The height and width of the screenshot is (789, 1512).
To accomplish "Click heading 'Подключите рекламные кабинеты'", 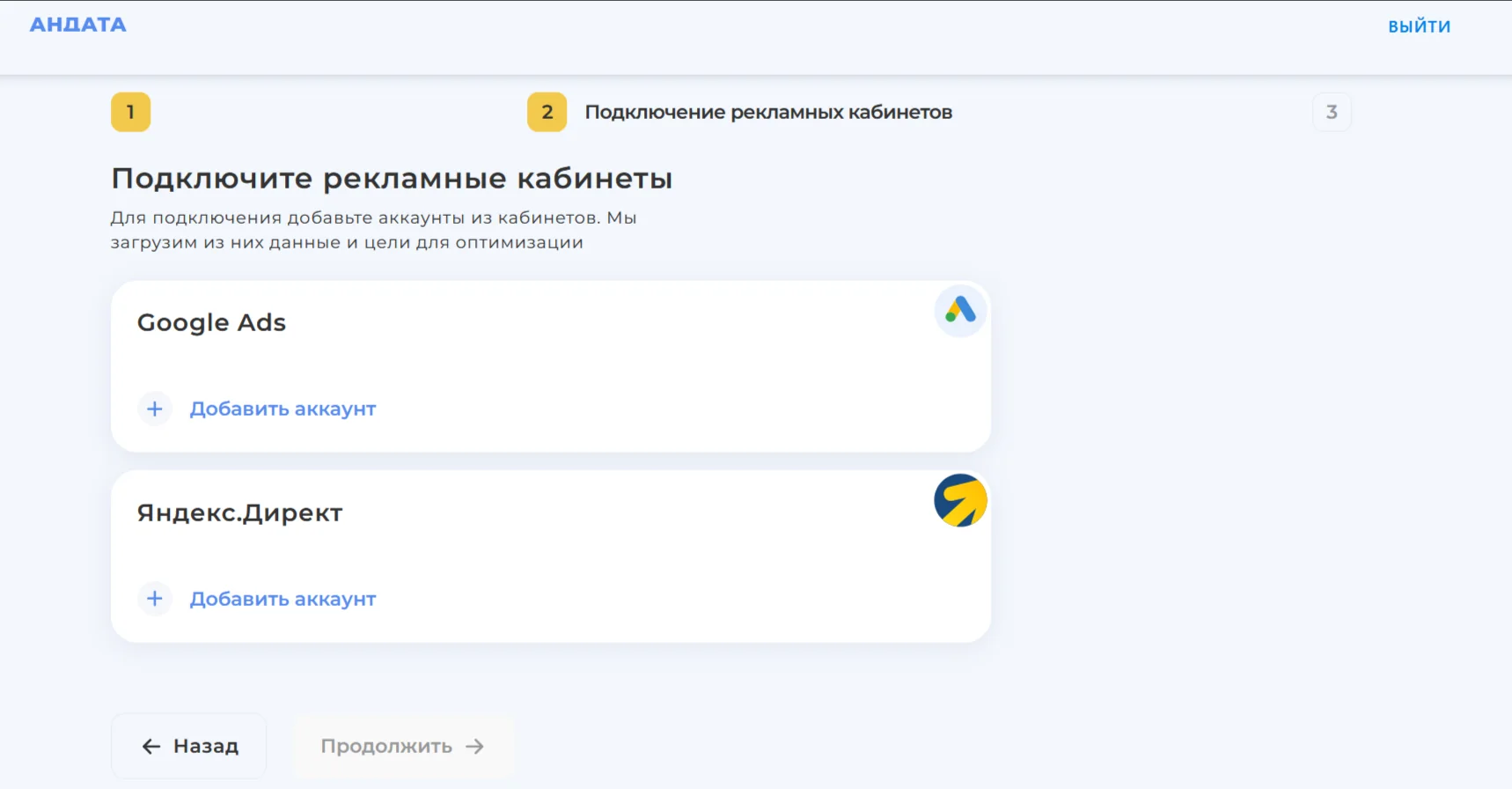I will tap(392, 179).
